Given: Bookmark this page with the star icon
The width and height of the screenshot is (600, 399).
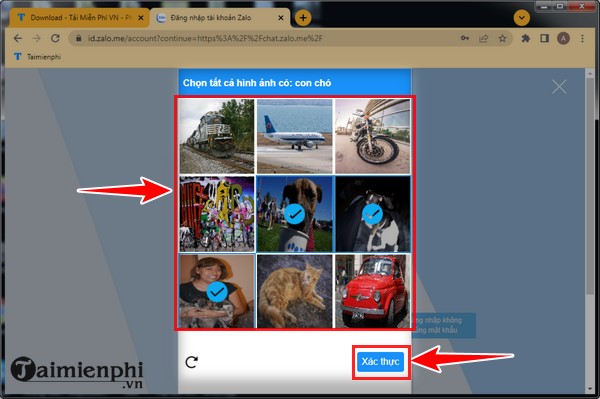Looking at the screenshot, I should pos(502,38).
